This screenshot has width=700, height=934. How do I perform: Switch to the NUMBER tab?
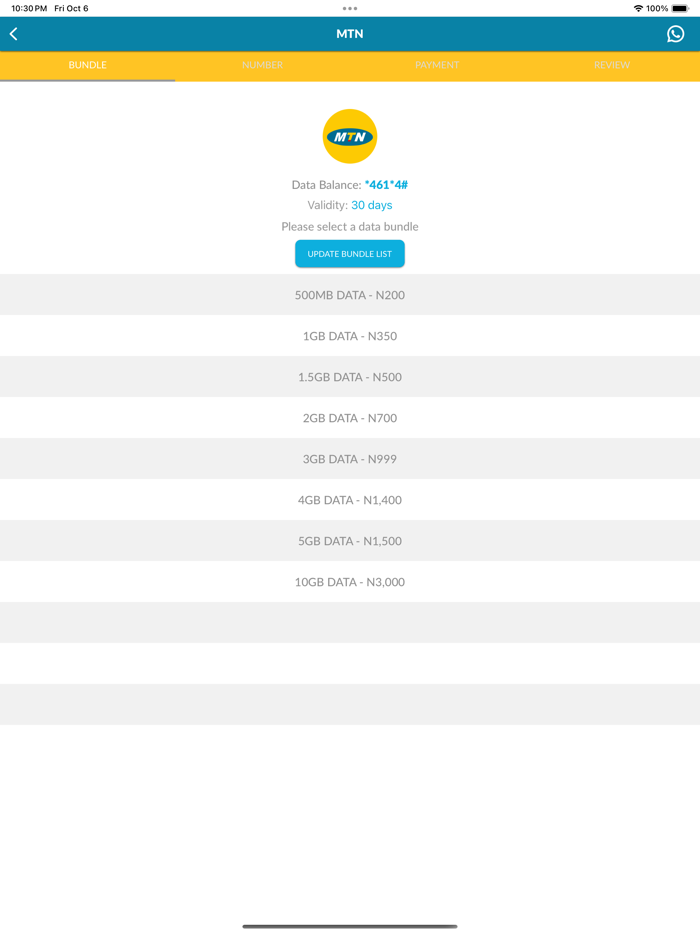[x=262, y=65]
